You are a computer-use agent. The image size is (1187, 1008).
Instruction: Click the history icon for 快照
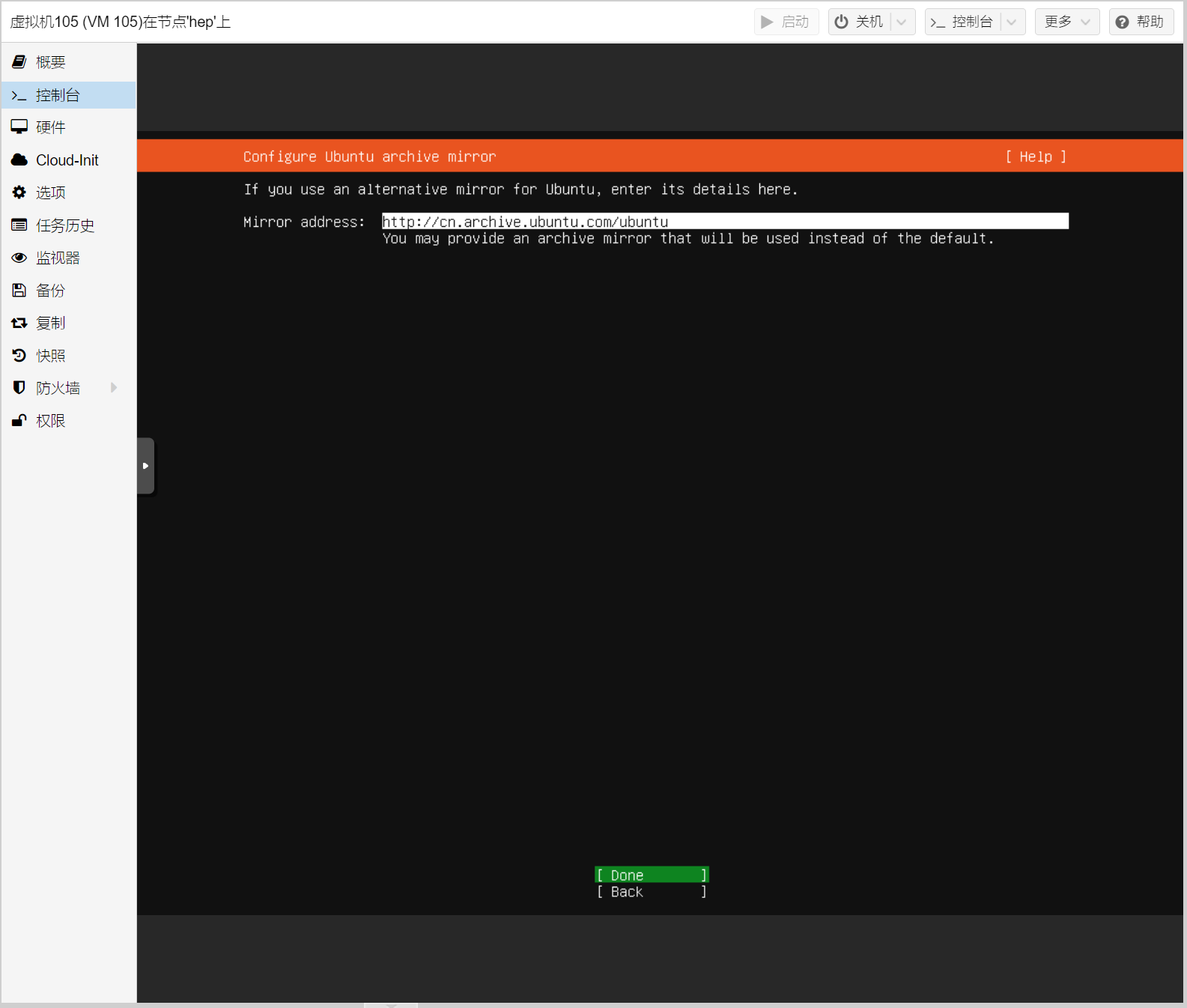point(19,356)
